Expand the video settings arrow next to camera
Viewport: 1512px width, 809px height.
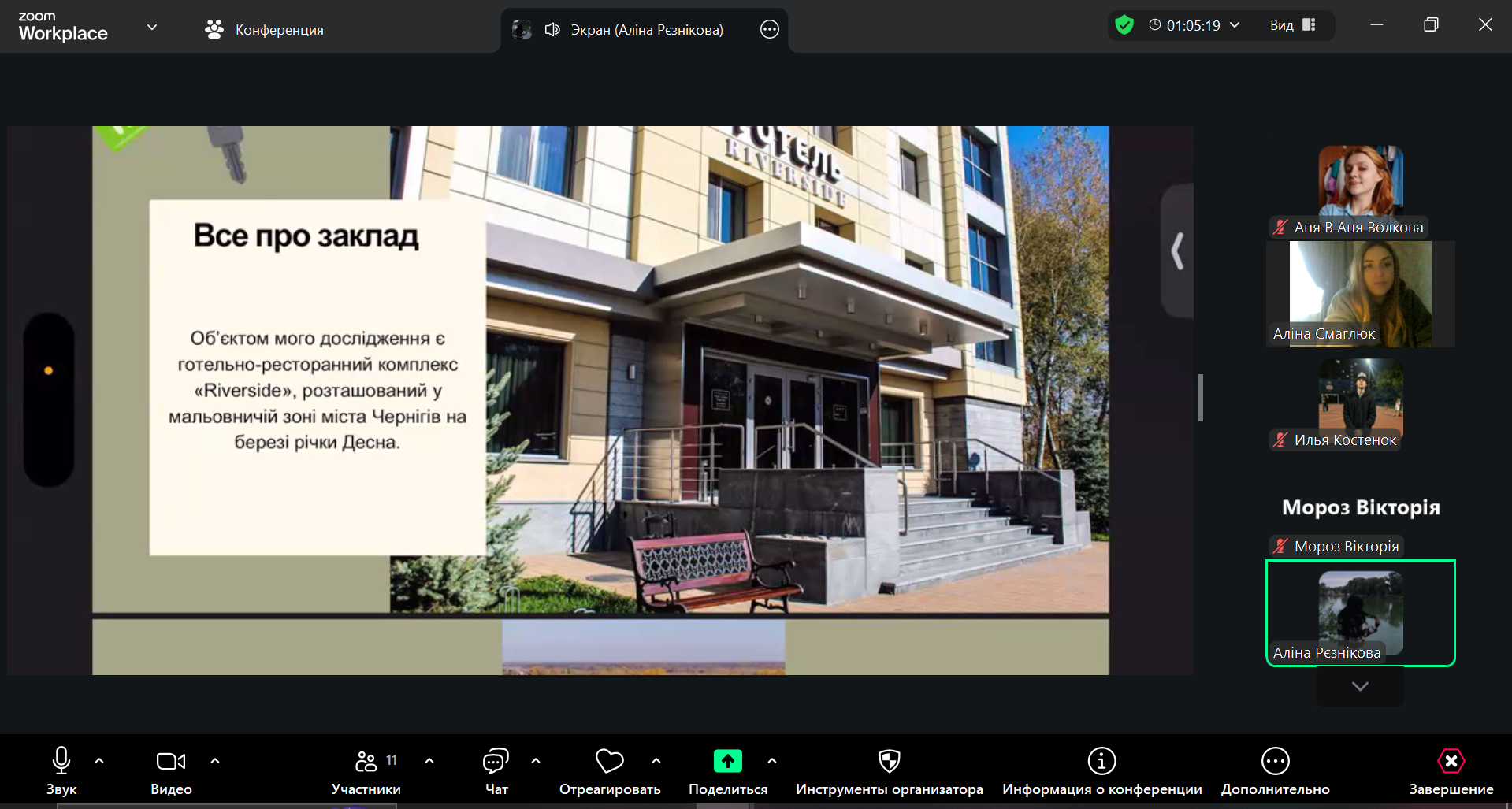[x=215, y=761]
